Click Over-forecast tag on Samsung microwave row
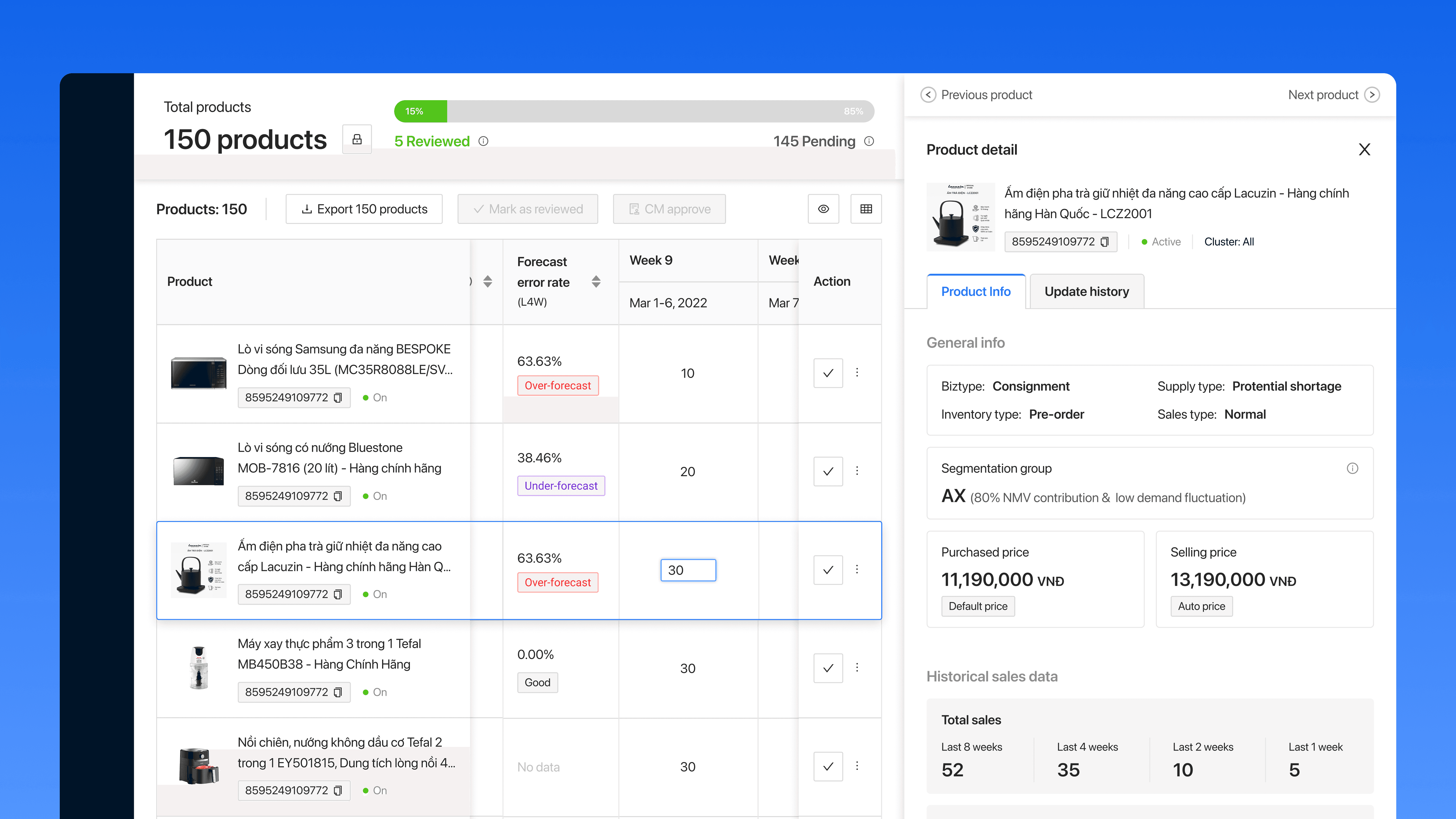This screenshot has height=819, width=1456. (x=558, y=386)
